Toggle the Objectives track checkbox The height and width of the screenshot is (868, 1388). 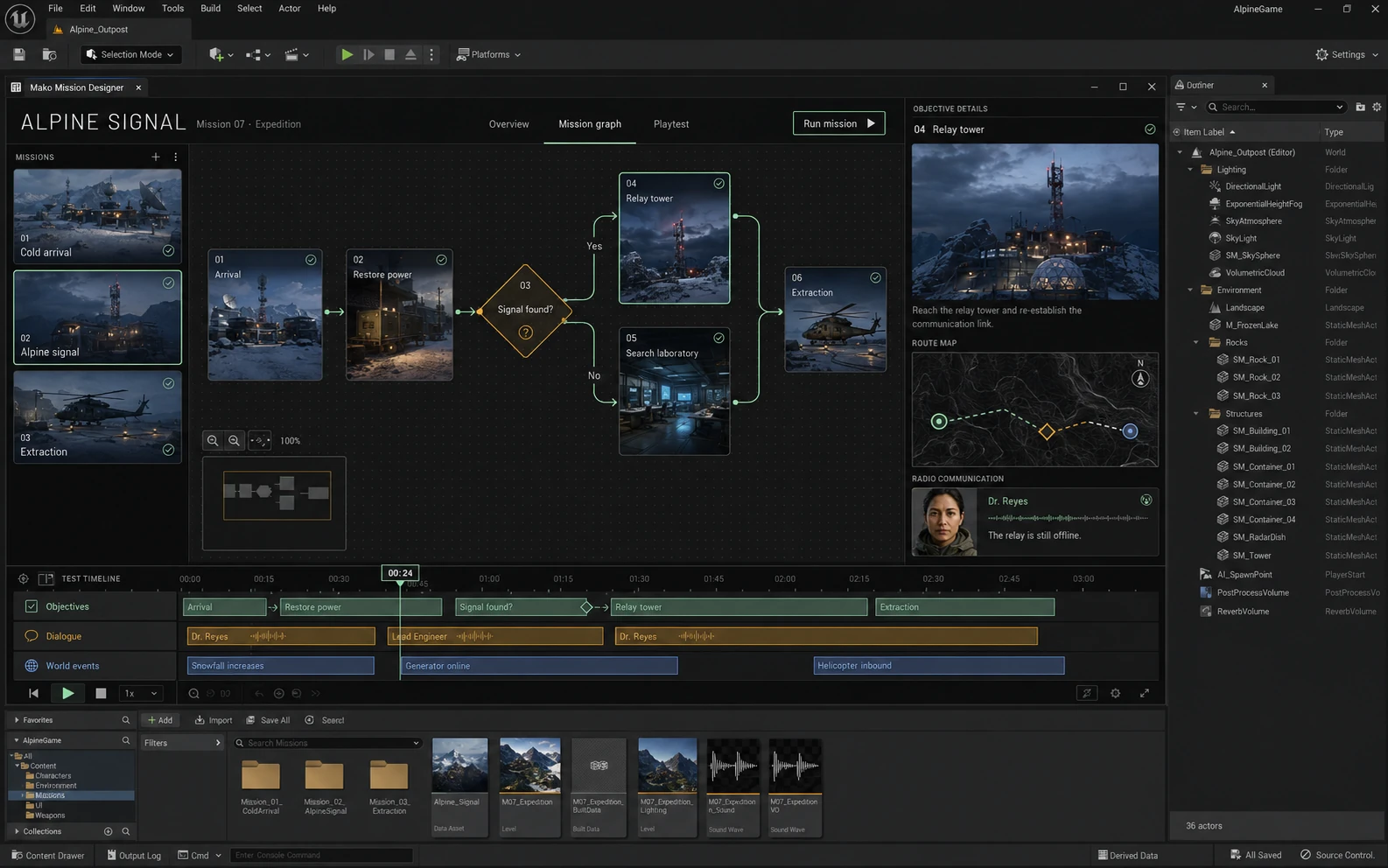[x=32, y=606]
